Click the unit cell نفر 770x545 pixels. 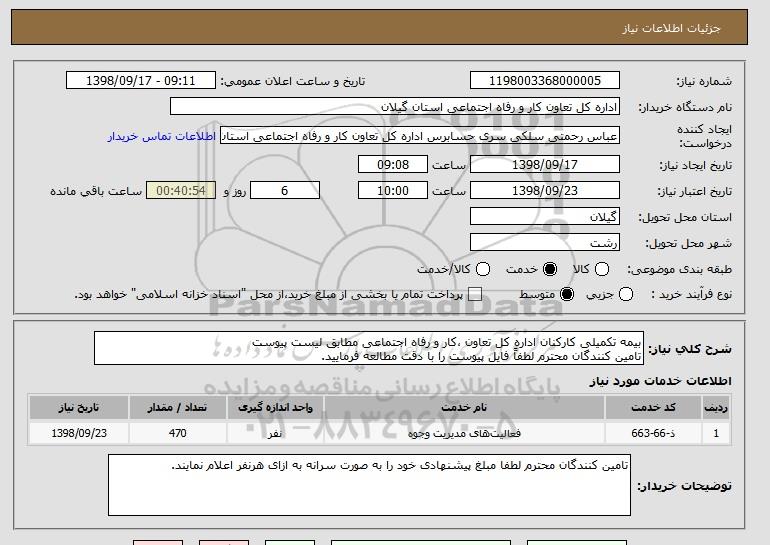click(275, 433)
